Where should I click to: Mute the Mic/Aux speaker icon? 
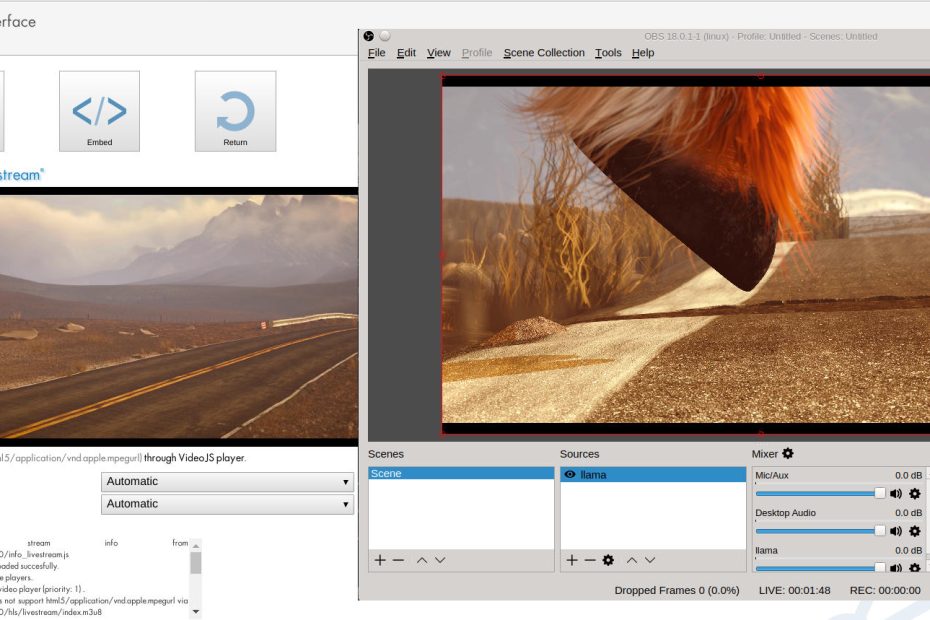pyautogui.click(x=896, y=494)
